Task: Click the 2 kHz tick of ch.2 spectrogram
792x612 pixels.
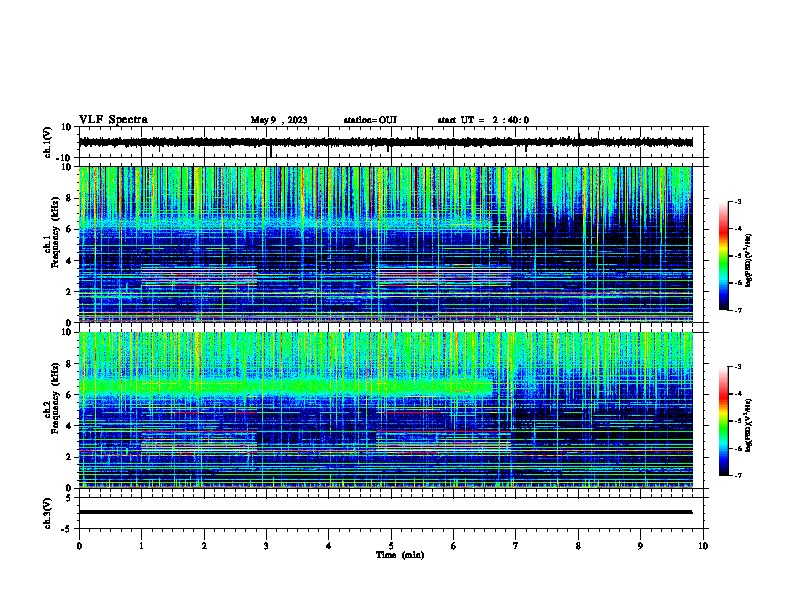Action: [69, 457]
